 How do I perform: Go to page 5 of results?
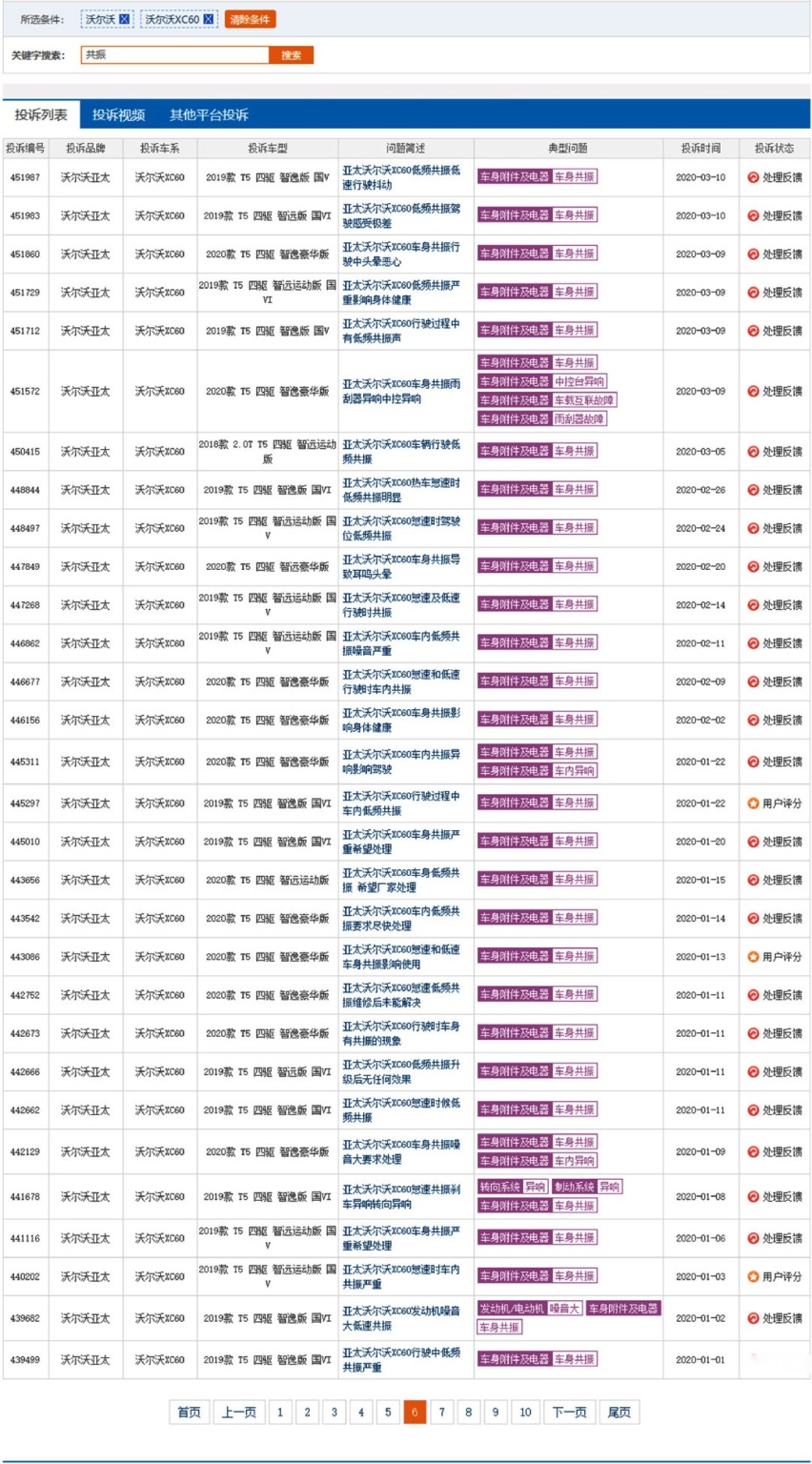tap(388, 1413)
